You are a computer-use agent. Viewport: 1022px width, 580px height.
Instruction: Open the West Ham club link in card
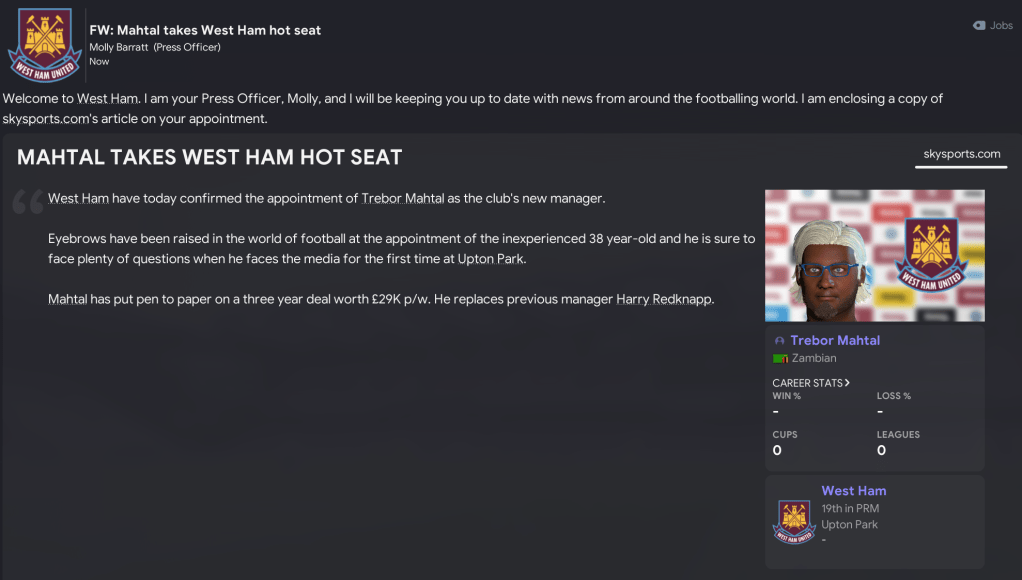click(854, 491)
